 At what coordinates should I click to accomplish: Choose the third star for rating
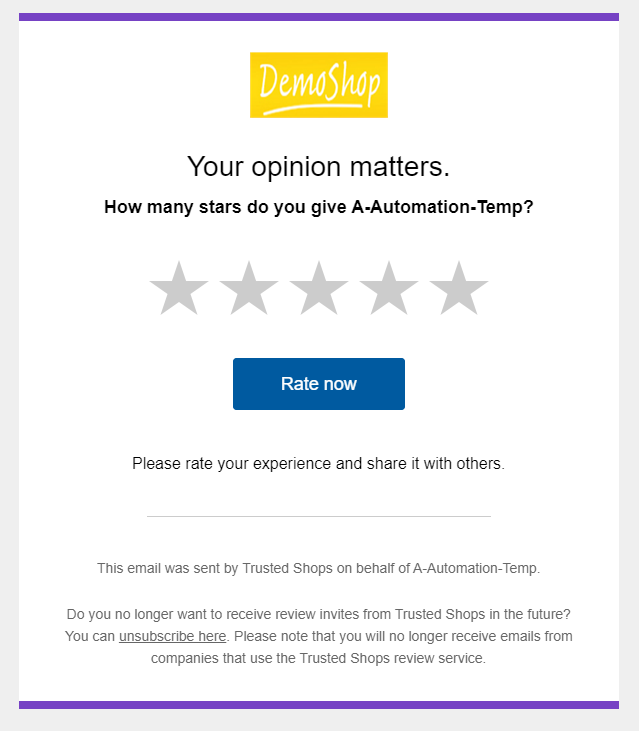click(x=319, y=289)
